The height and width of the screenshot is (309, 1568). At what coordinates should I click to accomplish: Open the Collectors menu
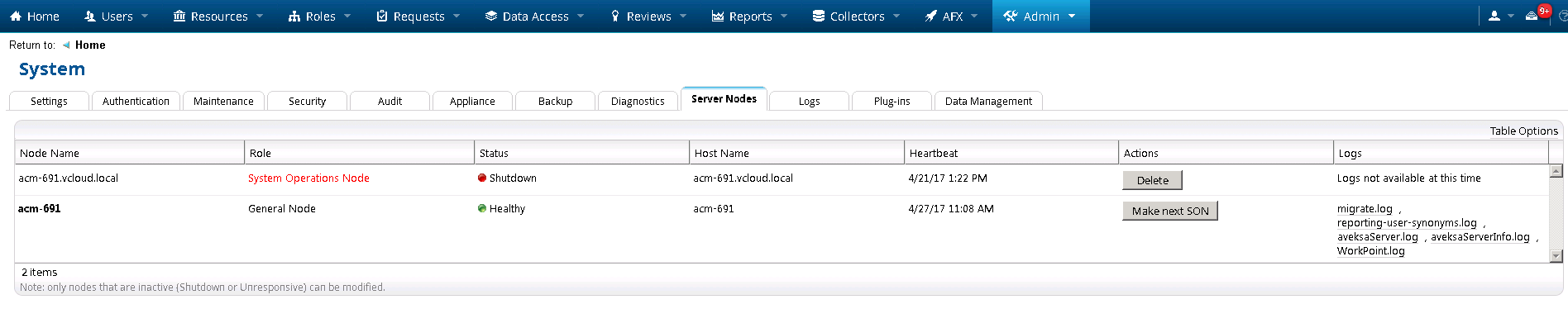coord(856,16)
